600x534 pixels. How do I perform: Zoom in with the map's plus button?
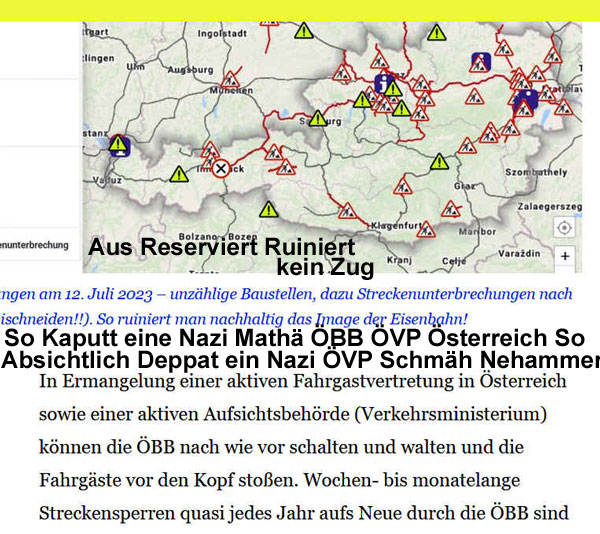click(565, 256)
